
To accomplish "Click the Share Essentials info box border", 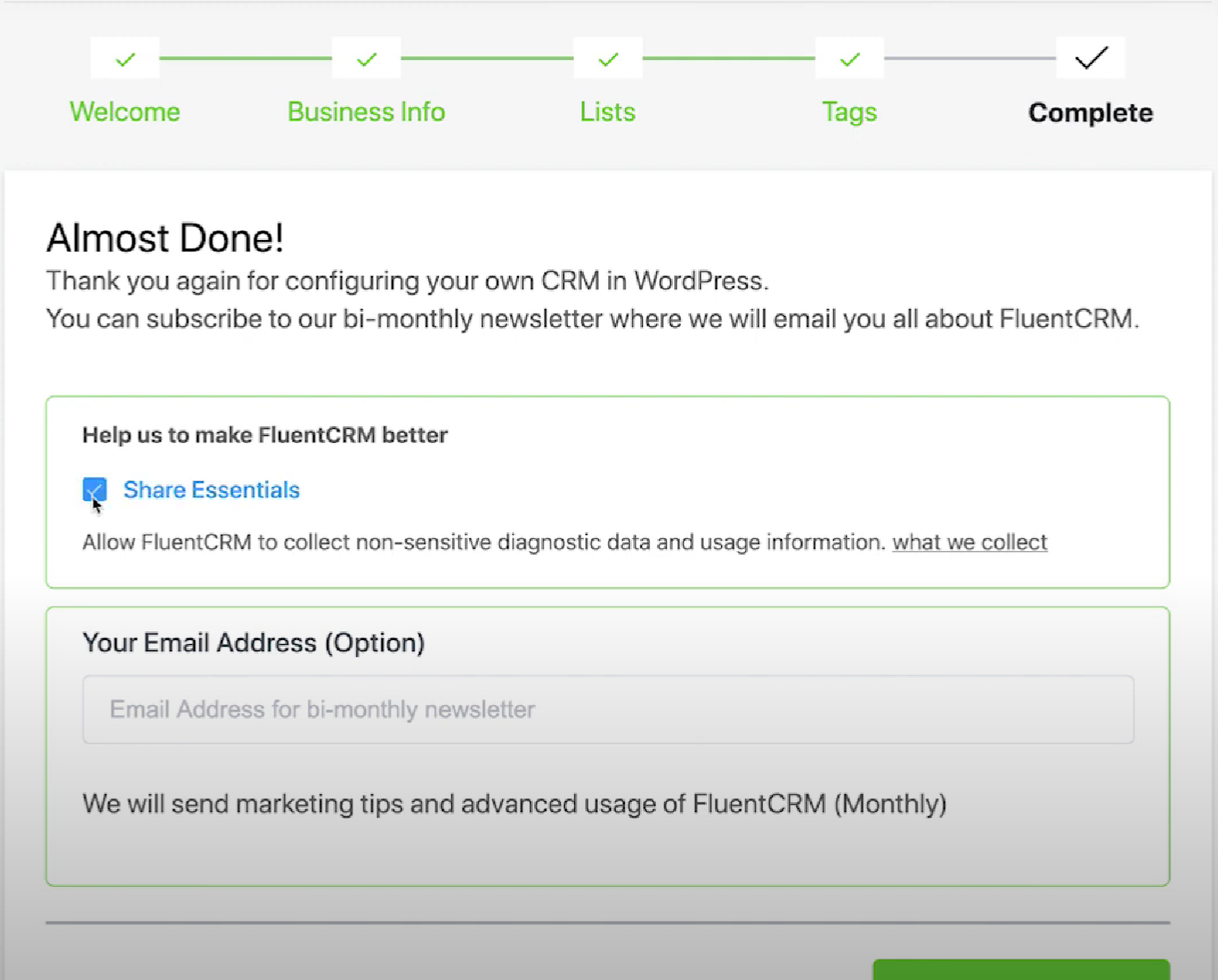I will pyautogui.click(x=608, y=396).
